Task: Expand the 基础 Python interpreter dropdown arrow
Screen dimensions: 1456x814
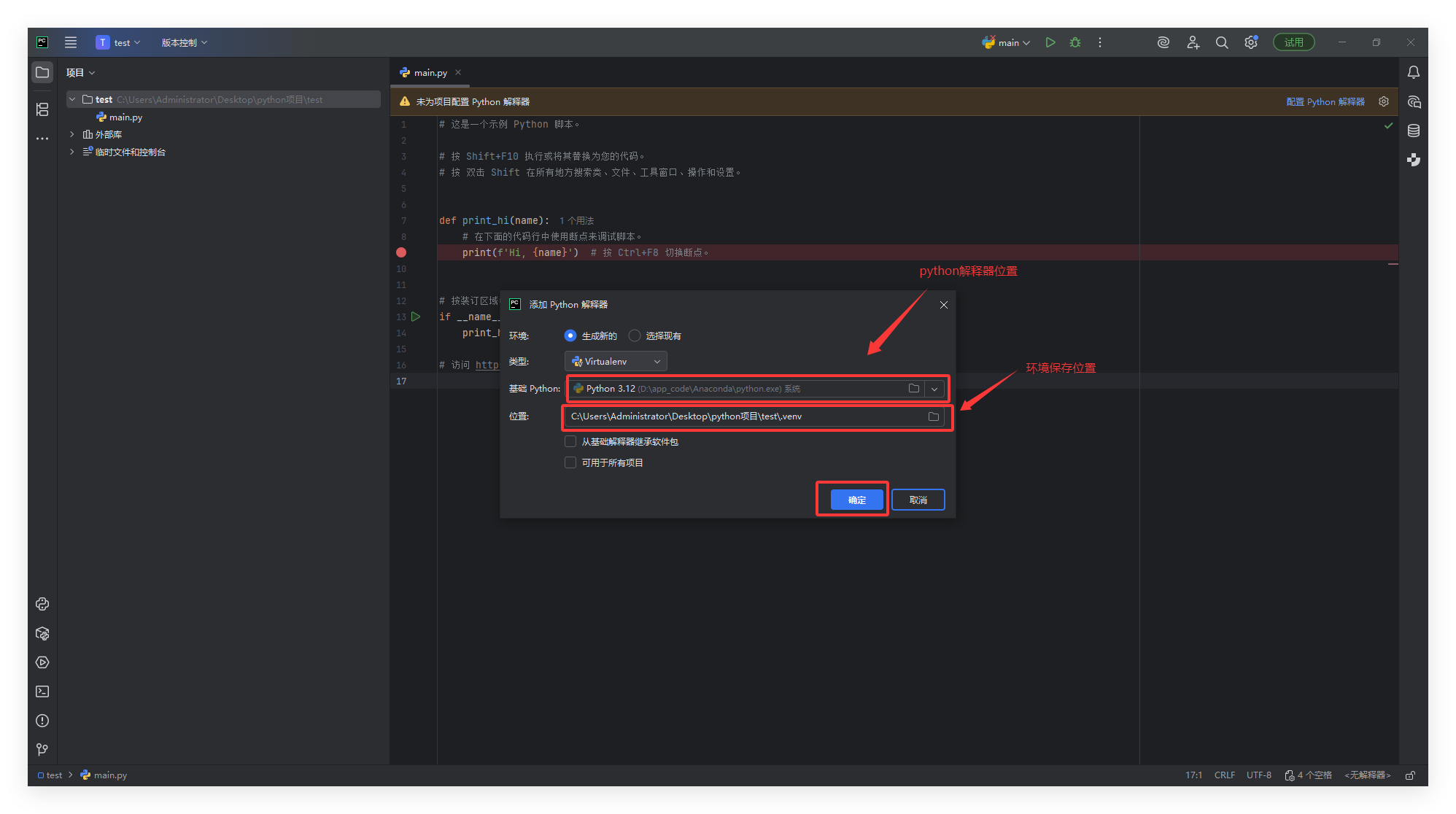Action: tap(934, 389)
